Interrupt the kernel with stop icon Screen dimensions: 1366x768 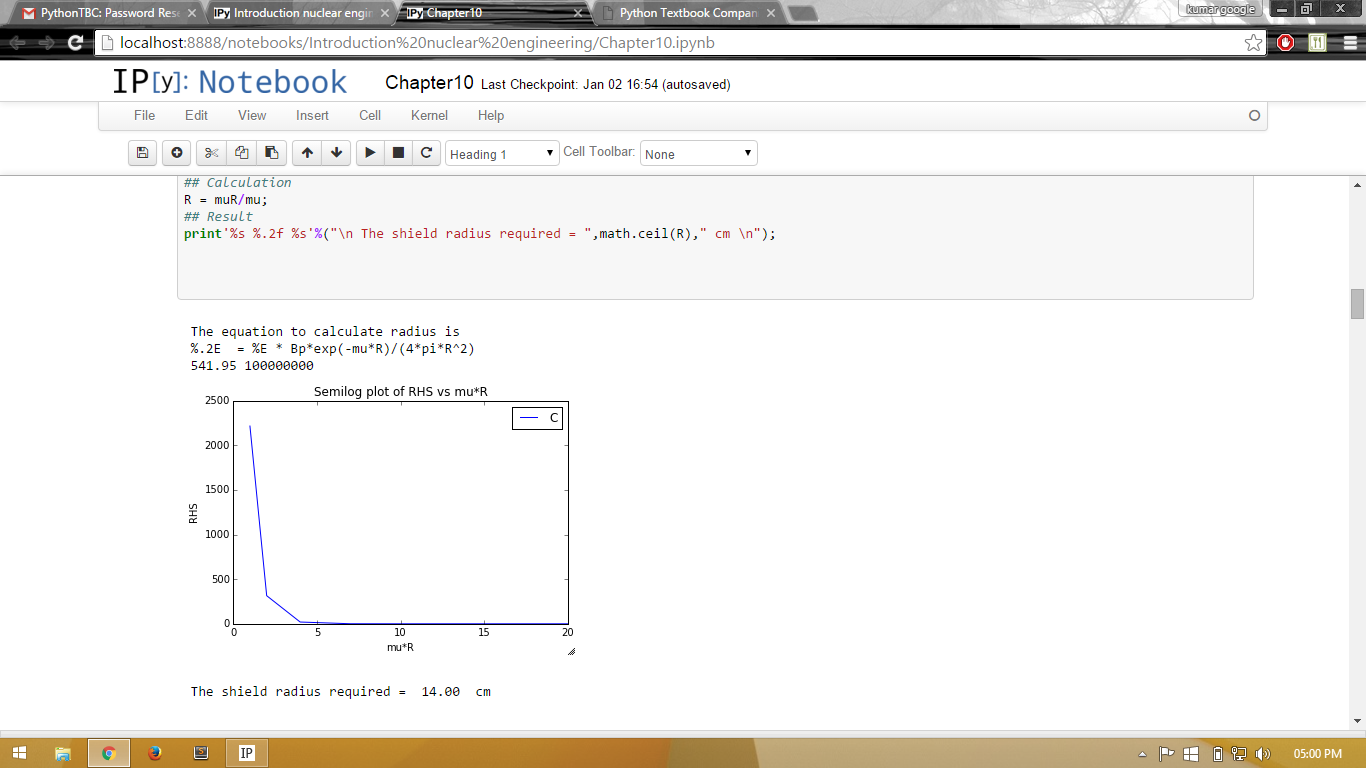click(398, 153)
